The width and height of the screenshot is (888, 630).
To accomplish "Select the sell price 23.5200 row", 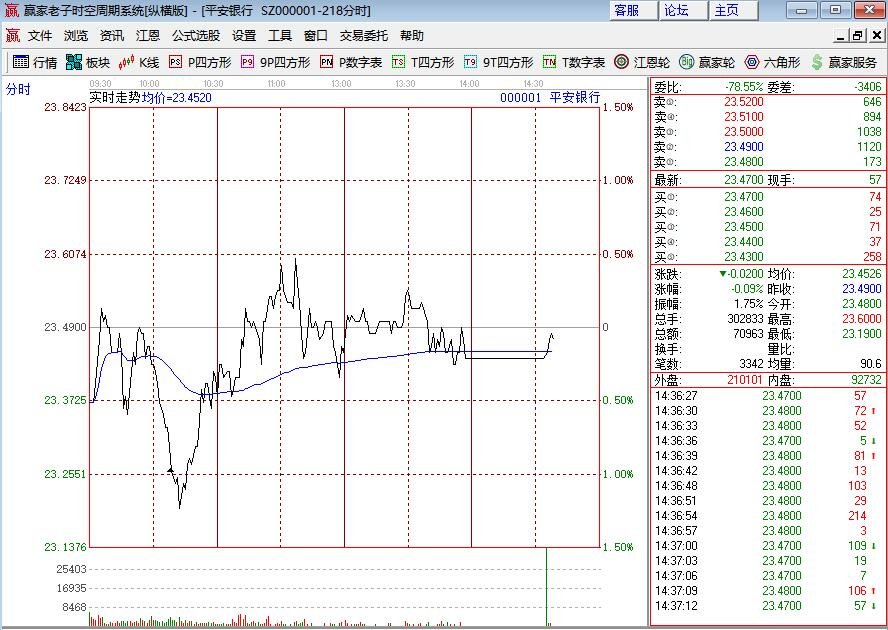I will click(x=767, y=102).
